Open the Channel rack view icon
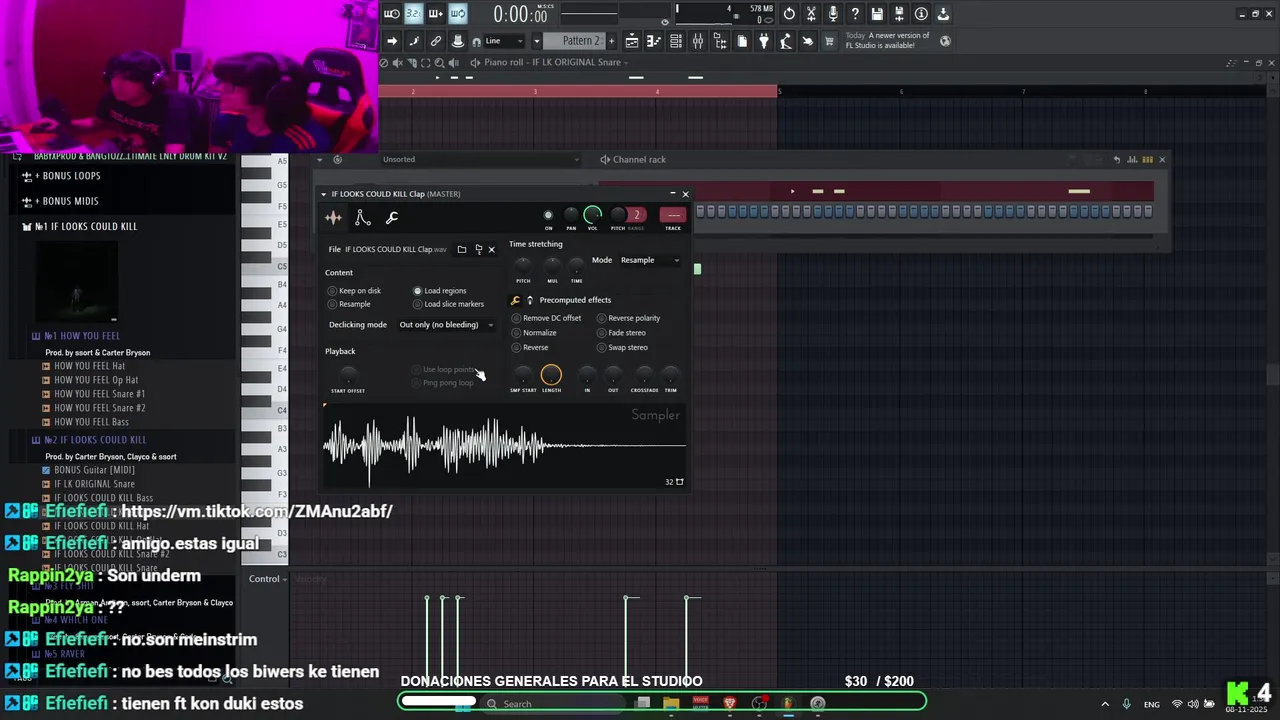 pyautogui.click(x=676, y=41)
